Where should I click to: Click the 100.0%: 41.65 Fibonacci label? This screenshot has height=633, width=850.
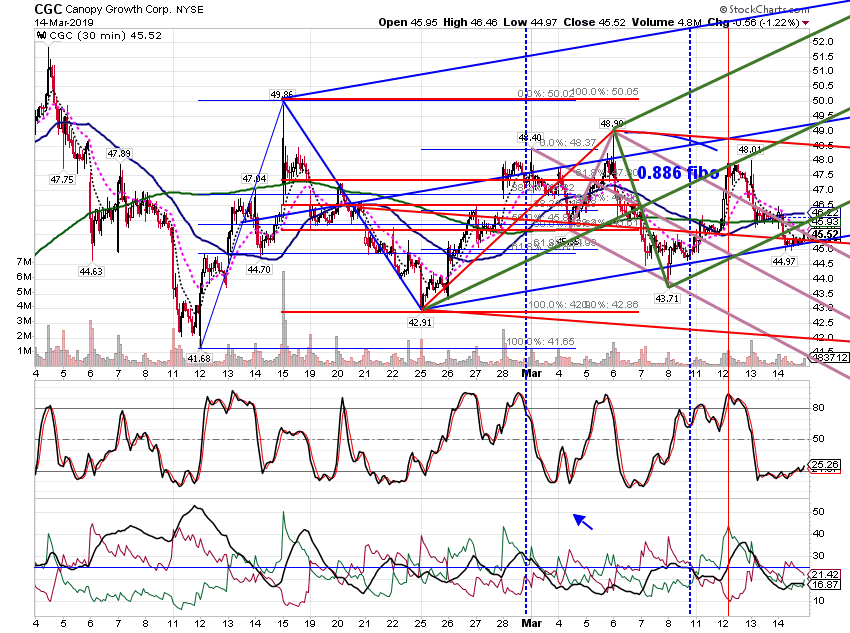pyautogui.click(x=540, y=342)
